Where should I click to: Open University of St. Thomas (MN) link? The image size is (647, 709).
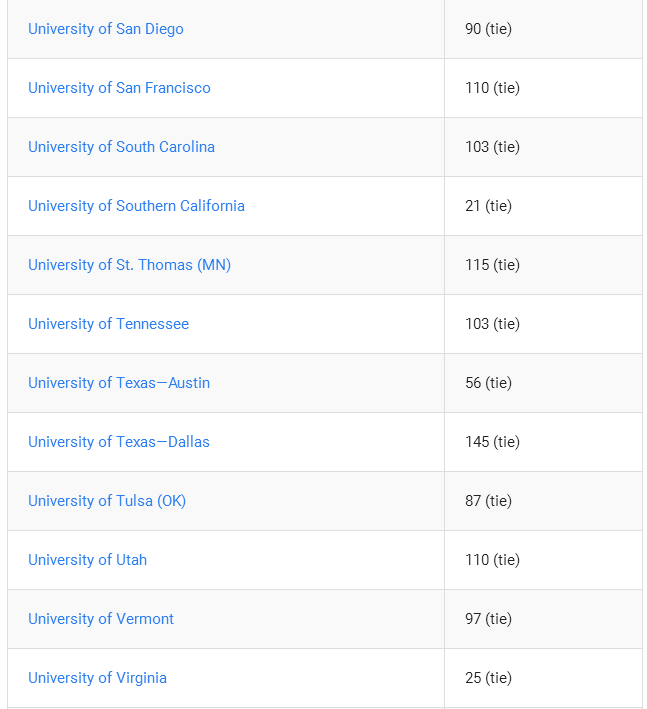click(x=129, y=265)
